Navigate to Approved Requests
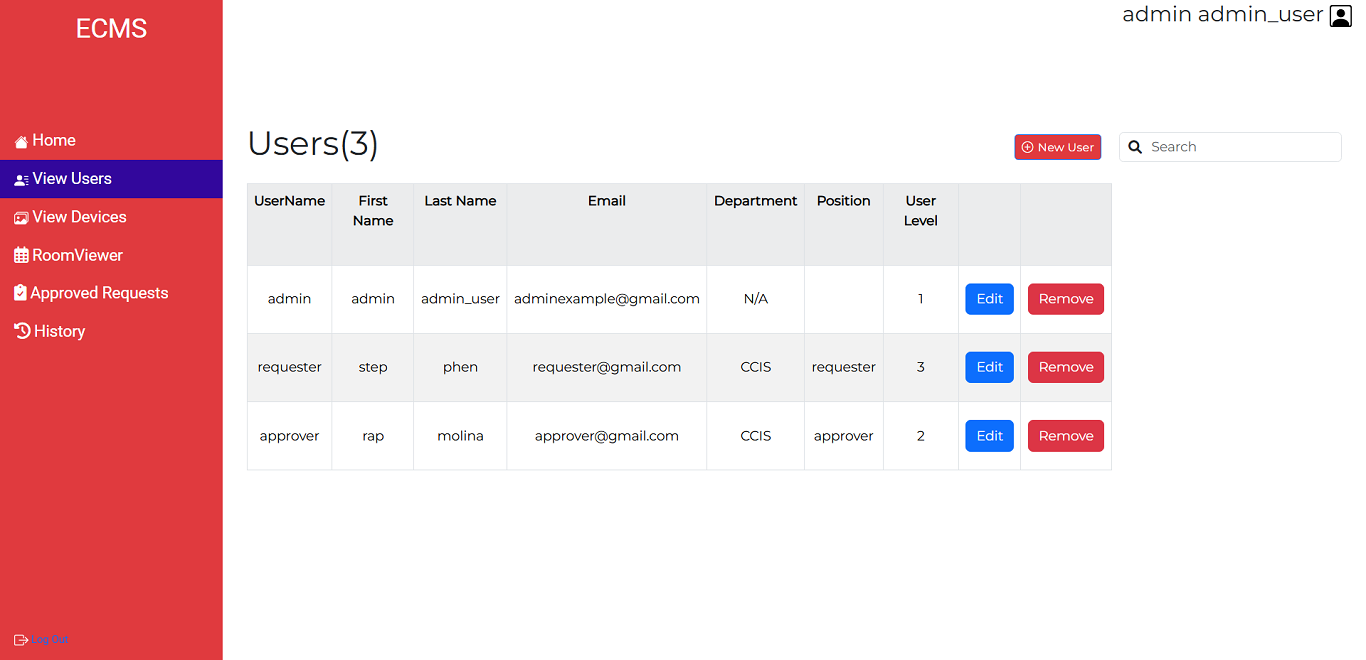Image resolution: width=1366 pixels, height=660 pixels. tap(111, 293)
